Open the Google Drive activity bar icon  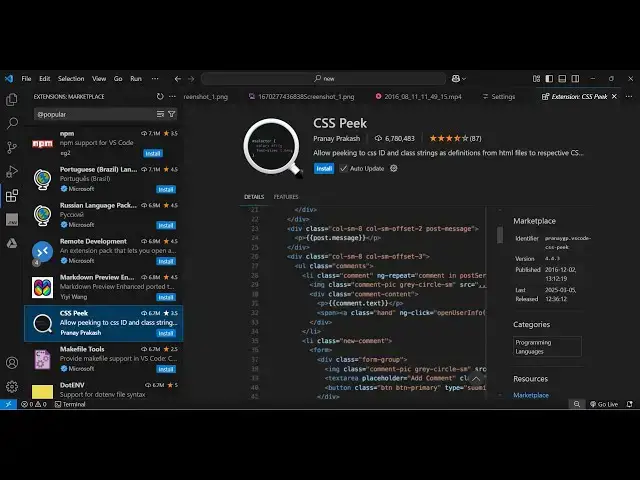[x=12, y=243]
